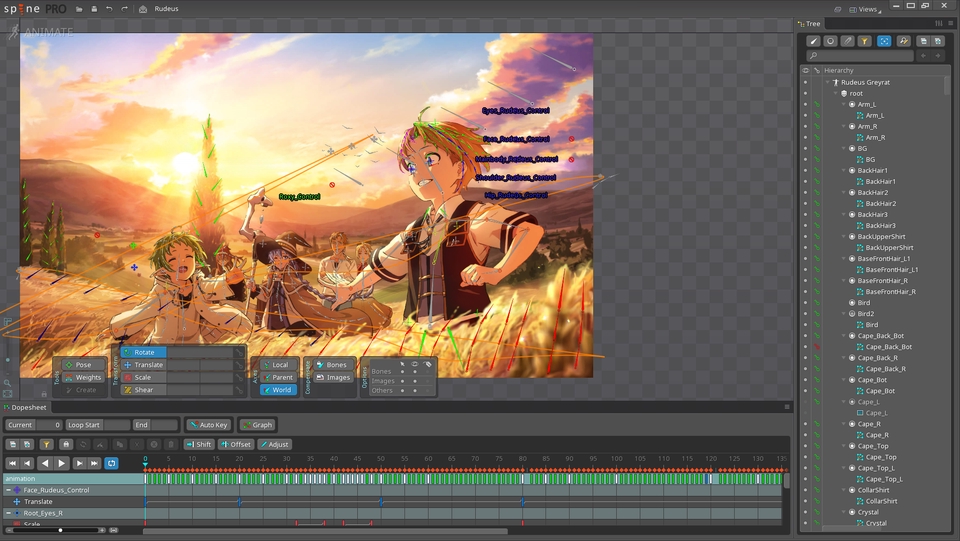The image size is (960, 541).
Task: Click the tree brush filter icon
Action: (813, 41)
